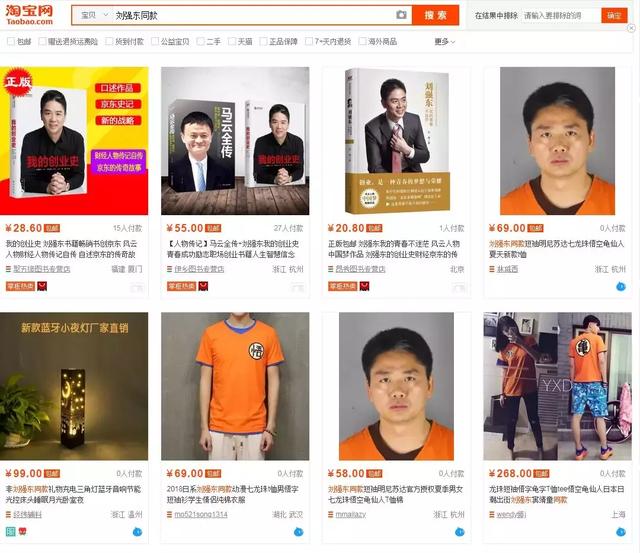The width and height of the screenshot is (640, 553).
Task: Click shop list icon before mo521song1314
Action: click(x=169, y=515)
